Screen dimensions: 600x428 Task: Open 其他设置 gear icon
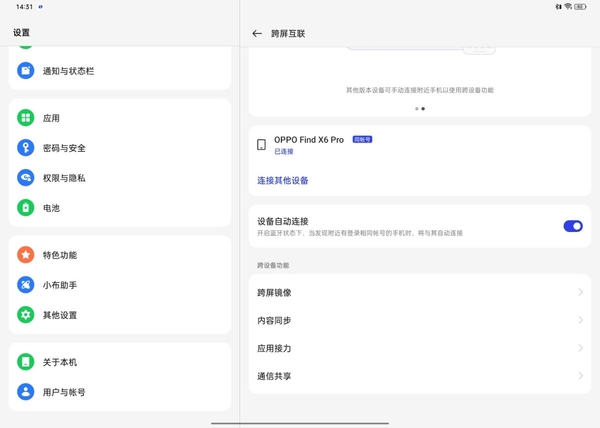(26, 315)
